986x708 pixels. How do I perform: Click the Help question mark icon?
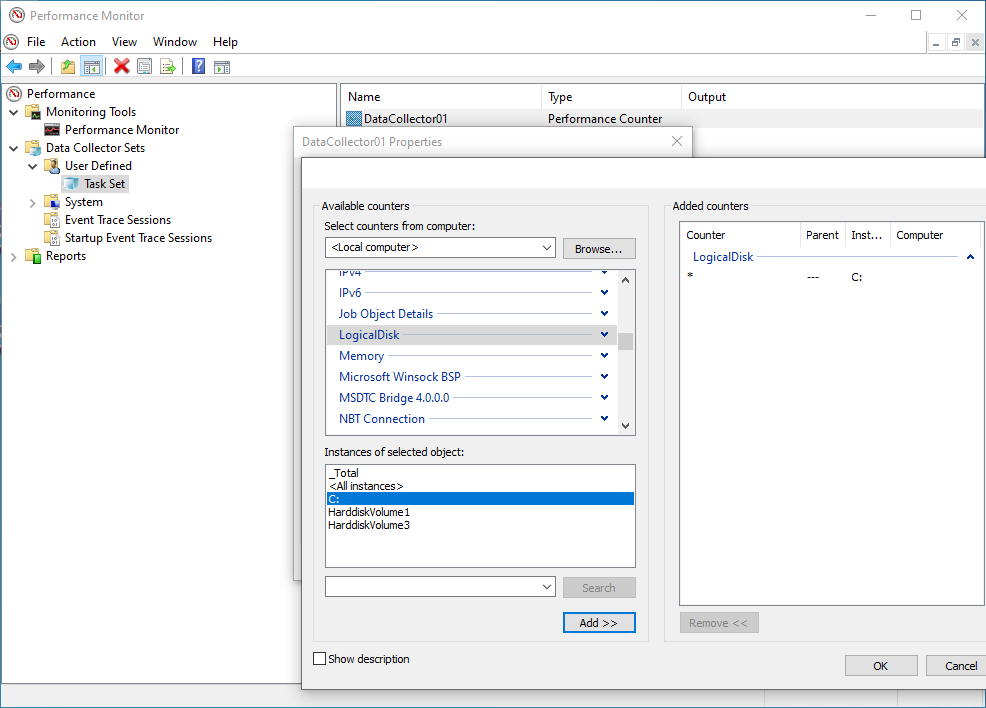pos(197,66)
